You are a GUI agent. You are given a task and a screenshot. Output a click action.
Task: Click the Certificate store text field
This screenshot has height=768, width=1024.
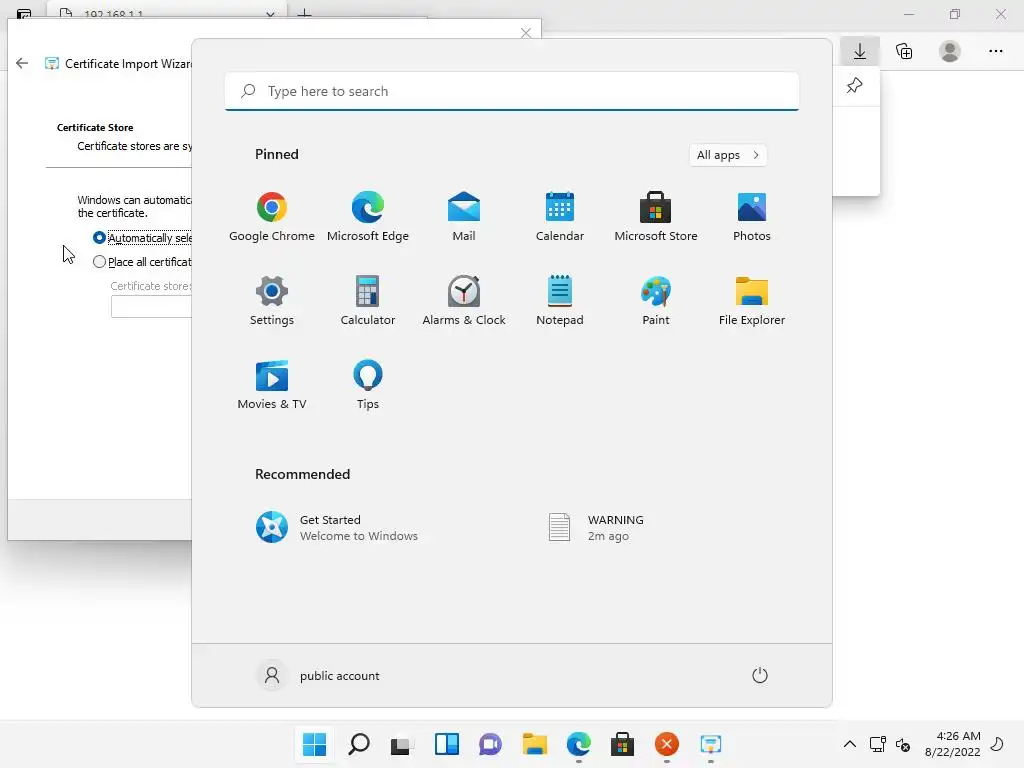pyautogui.click(x=152, y=306)
